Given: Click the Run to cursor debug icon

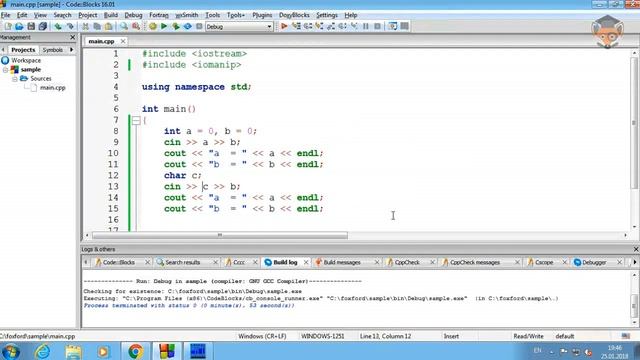Looking at the screenshot, I should pos(296,27).
